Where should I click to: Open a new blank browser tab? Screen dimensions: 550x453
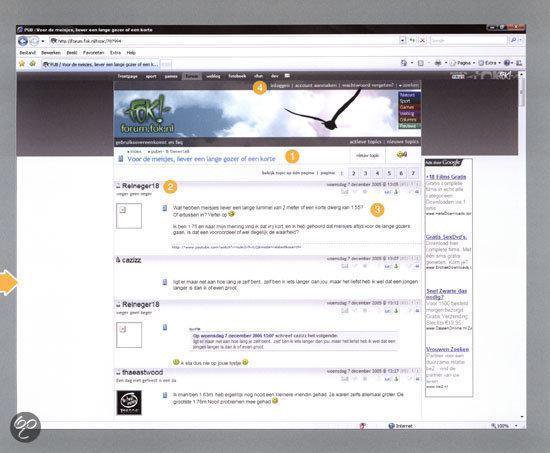point(166,64)
